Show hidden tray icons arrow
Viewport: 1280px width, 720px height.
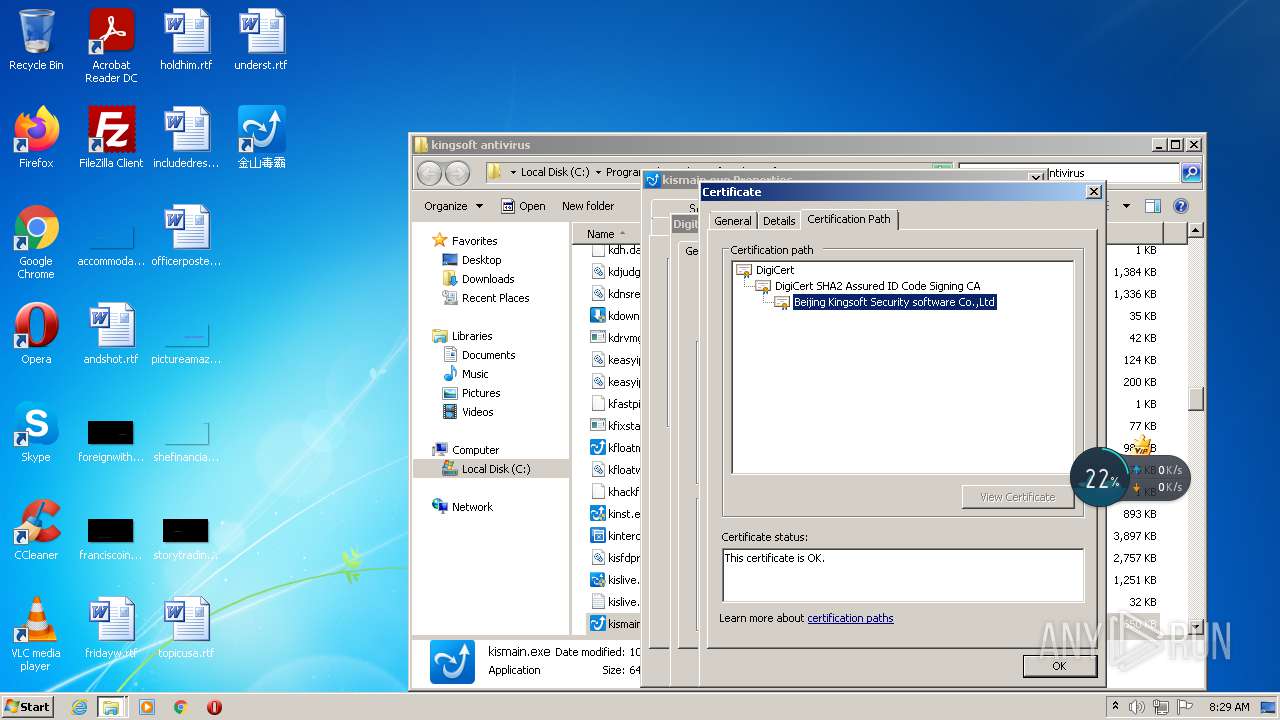coord(1116,706)
